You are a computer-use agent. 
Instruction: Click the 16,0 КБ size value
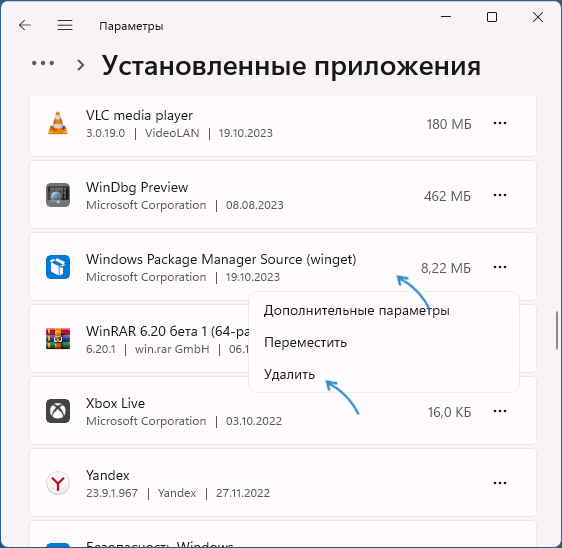click(449, 413)
